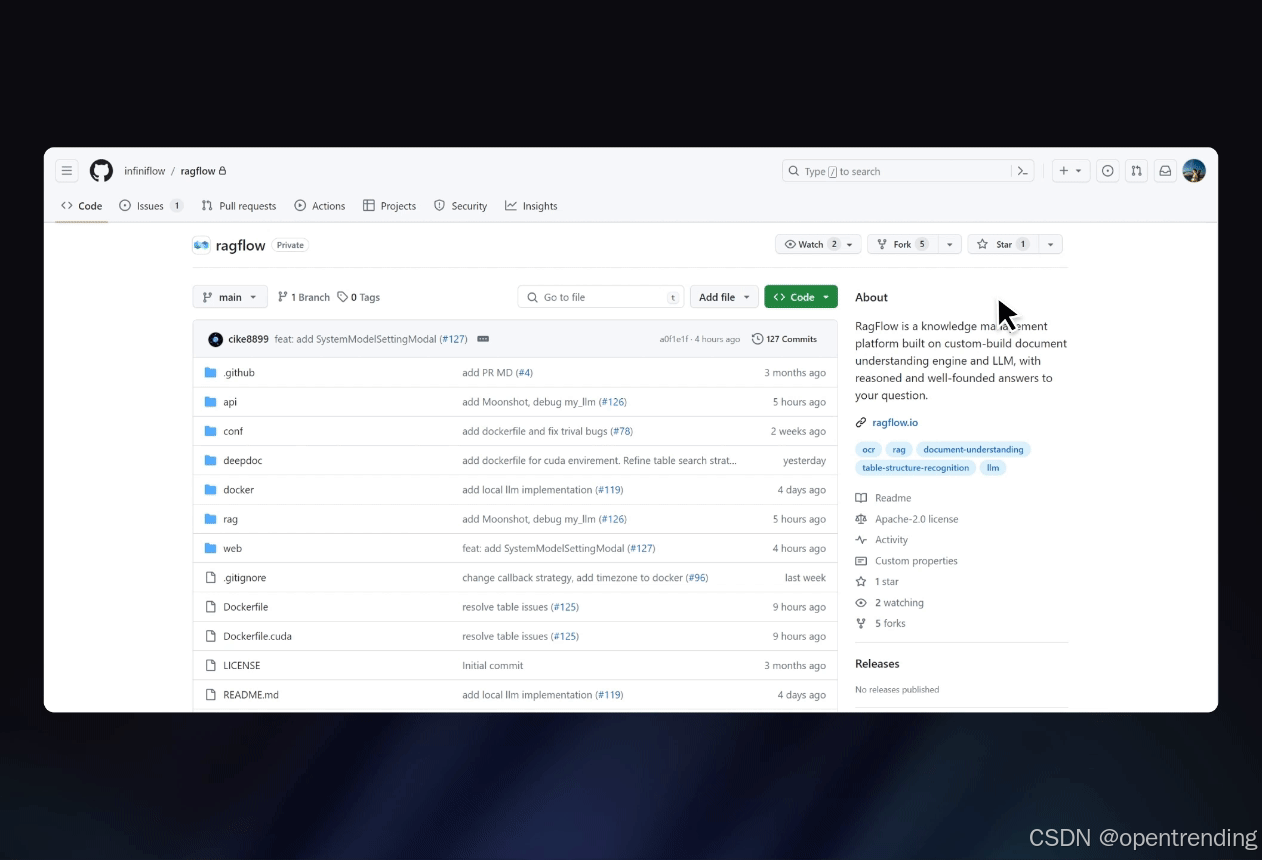Open the hamburger navigation menu
The width and height of the screenshot is (1262, 860).
[x=66, y=171]
